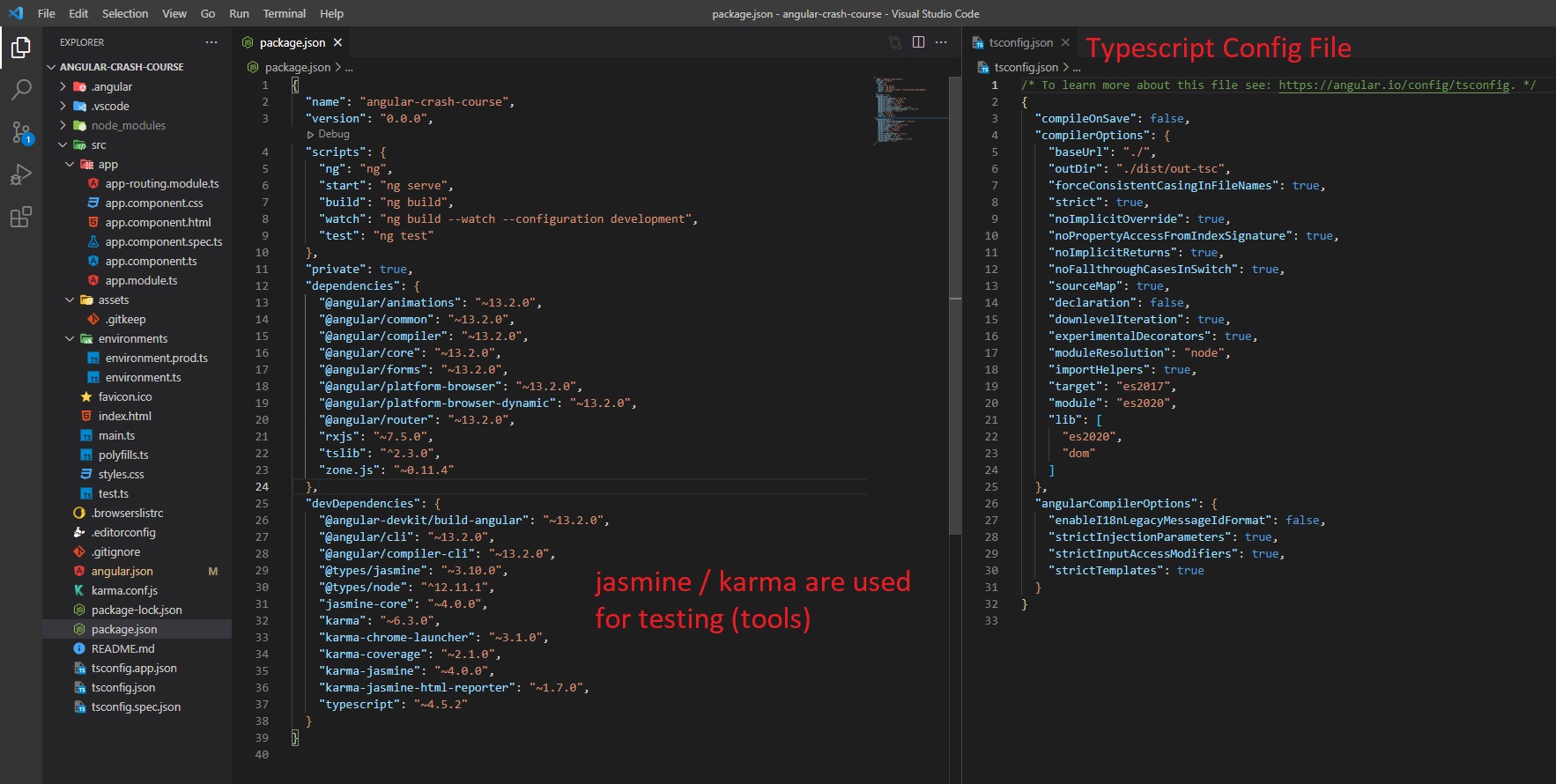Collapse the ANGULAR-CRASH-COURSE root folder
The height and width of the screenshot is (784, 1556).
click(x=137, y=67)
